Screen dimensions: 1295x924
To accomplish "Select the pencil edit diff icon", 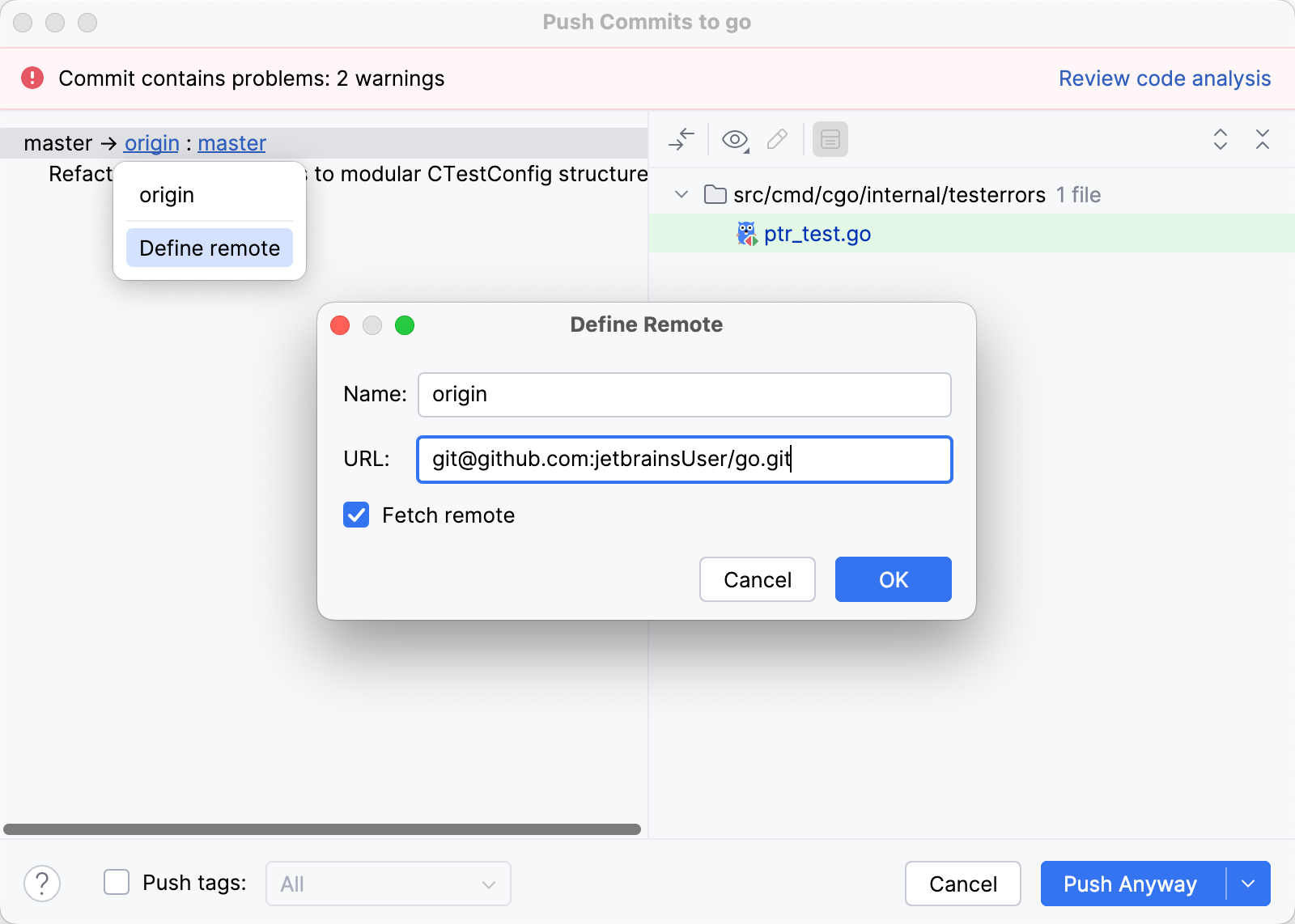I will pyautogui.click(x=776, y=139).
